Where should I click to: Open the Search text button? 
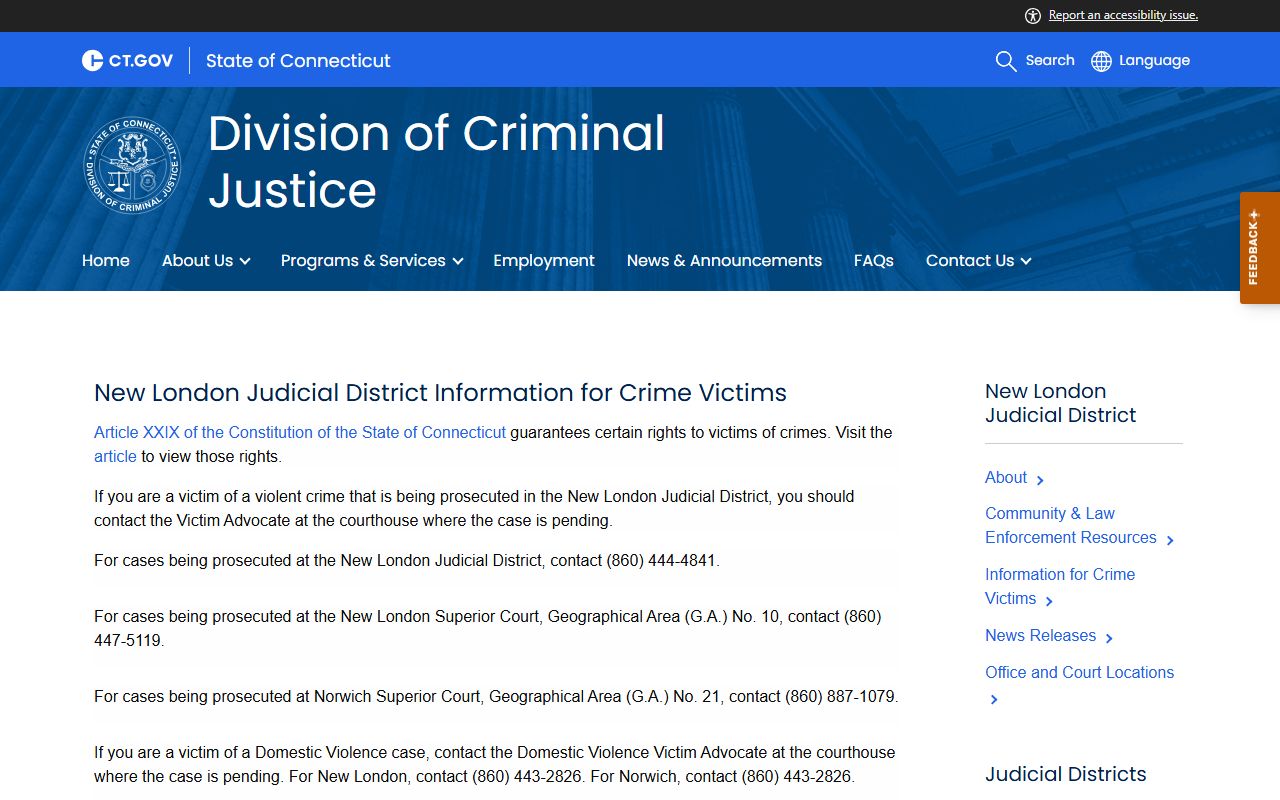coord(1050,60)
